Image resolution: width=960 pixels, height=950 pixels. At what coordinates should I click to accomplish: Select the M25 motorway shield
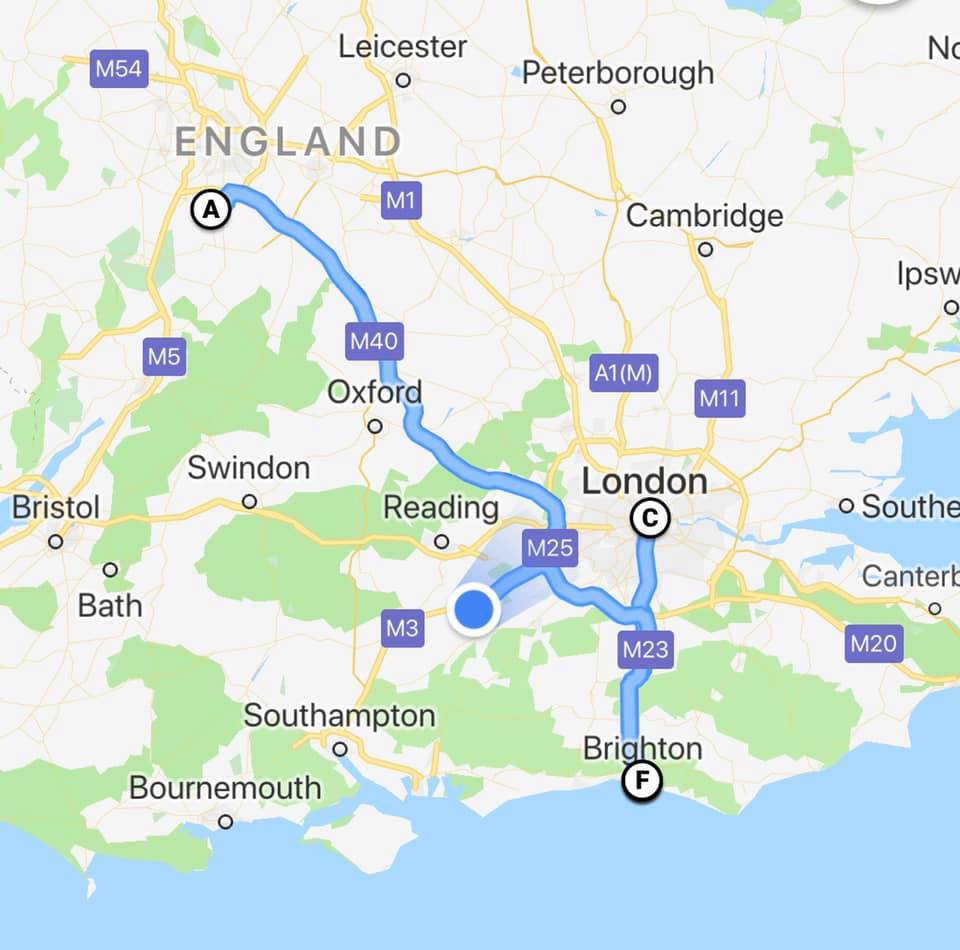tap(550, 548)
